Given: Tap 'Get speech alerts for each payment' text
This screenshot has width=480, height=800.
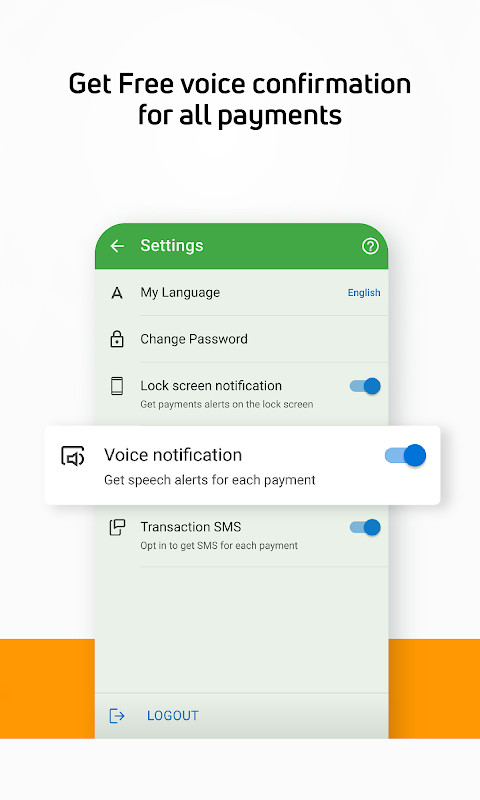Looking at the screenshot, I should tap(210, 480).
